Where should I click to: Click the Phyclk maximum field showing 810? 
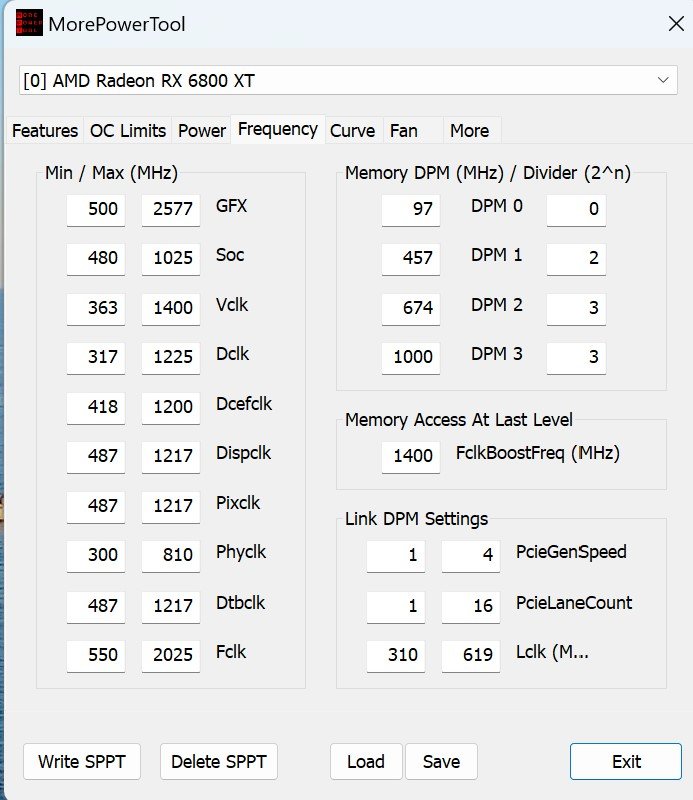click(x=171, y=555)
